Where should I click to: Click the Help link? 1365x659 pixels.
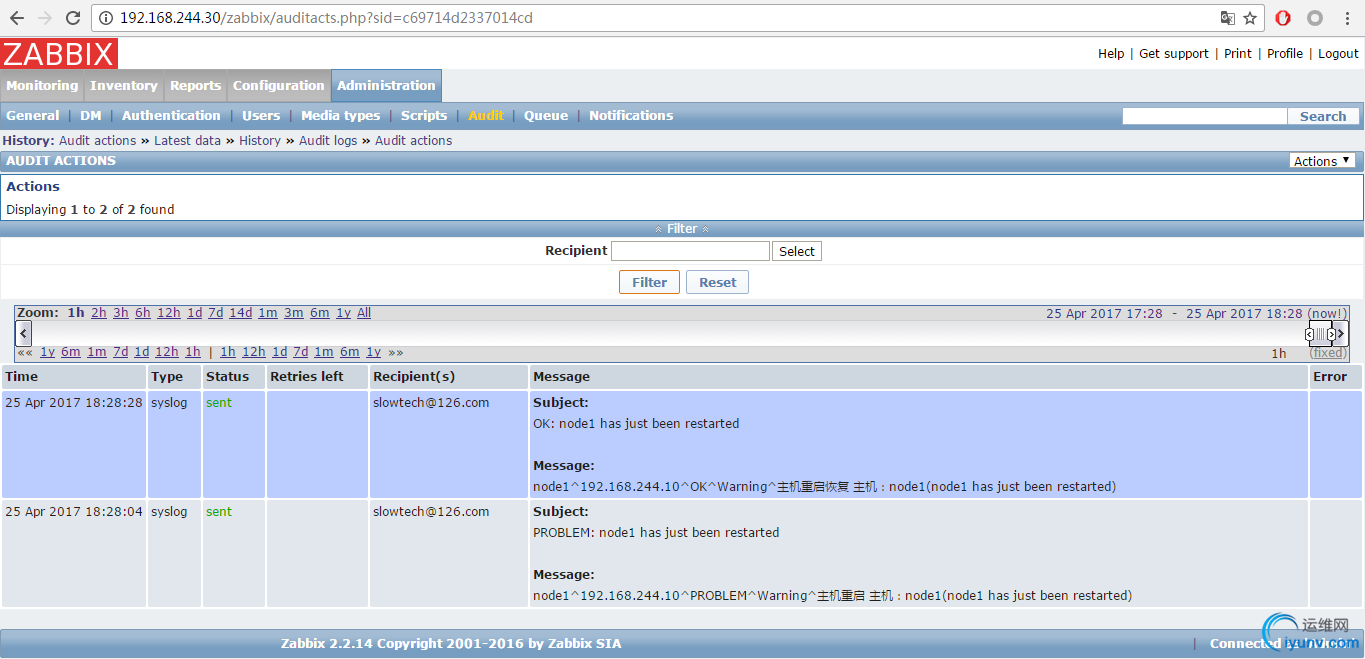tap(1111, 54)
